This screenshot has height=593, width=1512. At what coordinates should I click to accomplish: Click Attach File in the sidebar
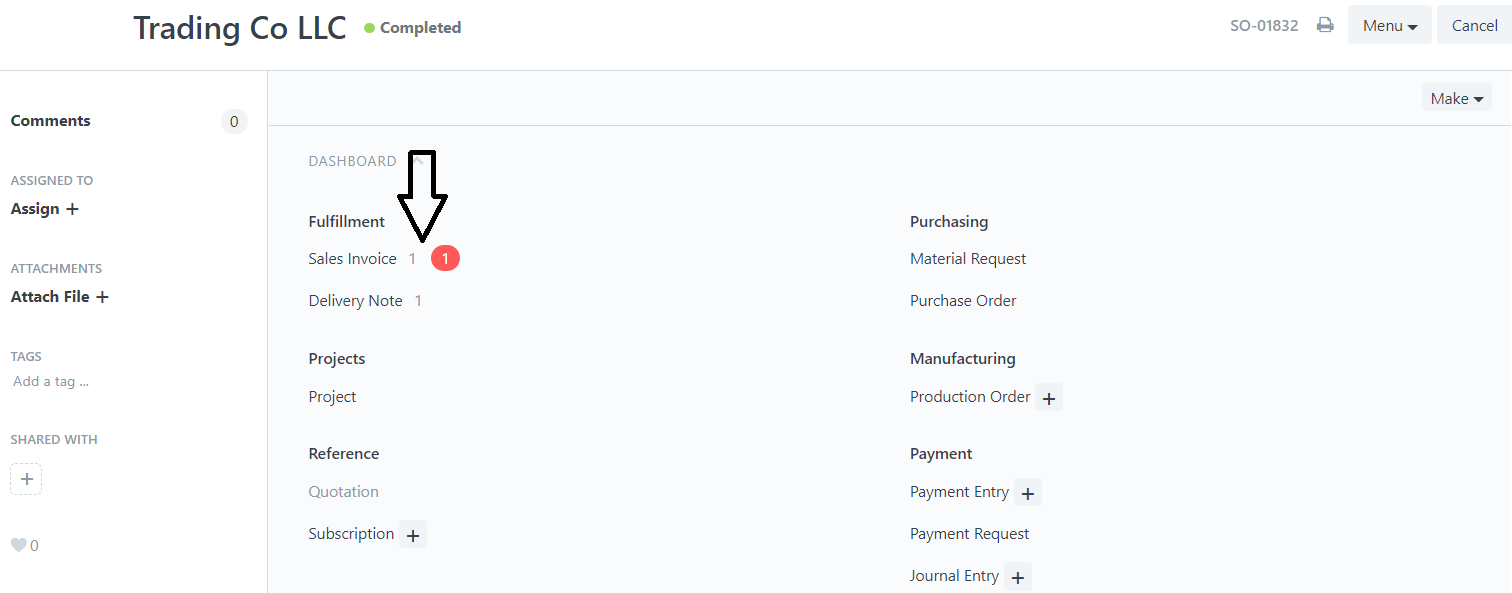(59, 297)
